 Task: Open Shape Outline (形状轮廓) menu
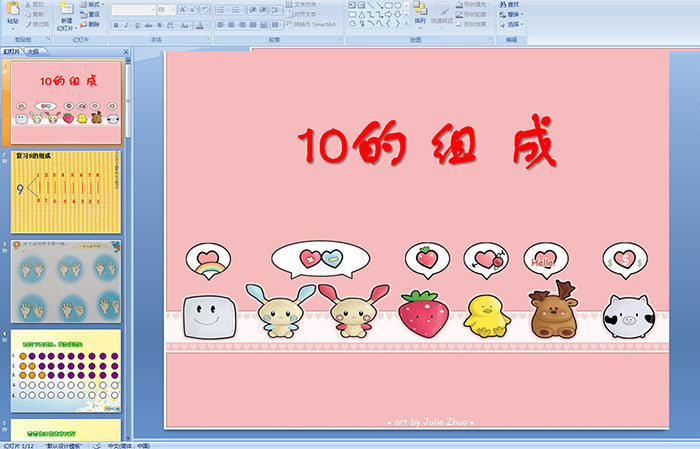(473, 14)
